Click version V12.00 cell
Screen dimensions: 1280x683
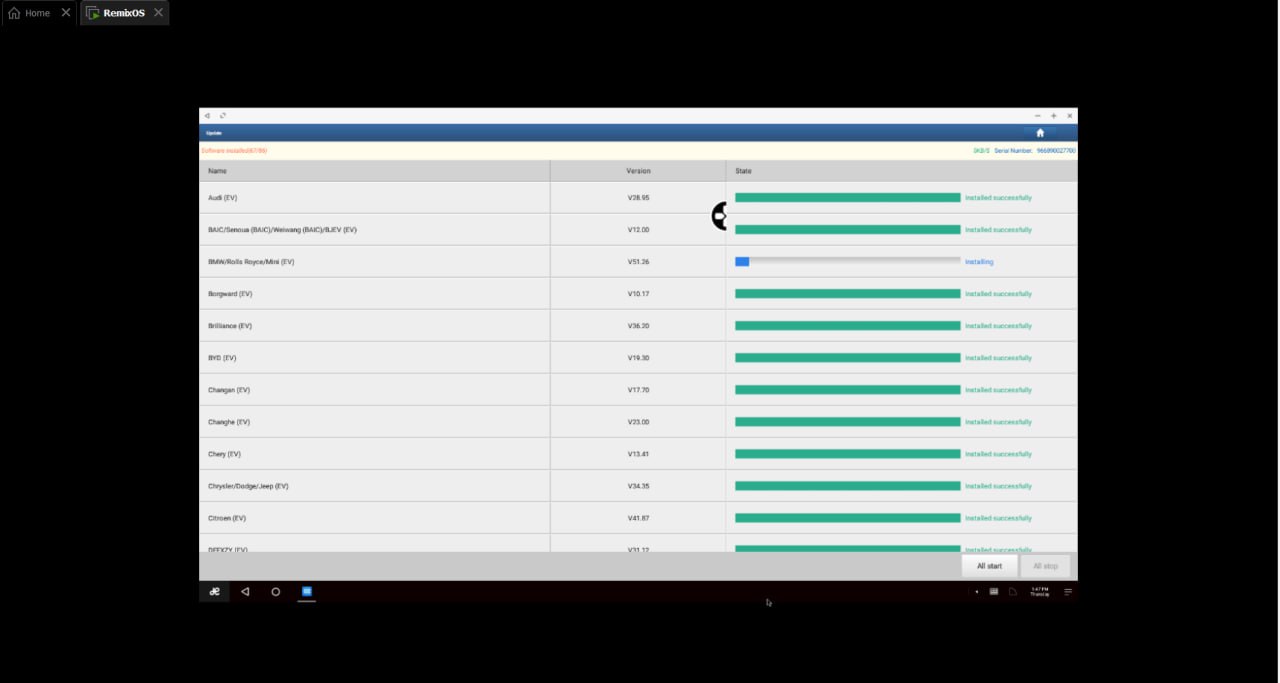[638, 230]
